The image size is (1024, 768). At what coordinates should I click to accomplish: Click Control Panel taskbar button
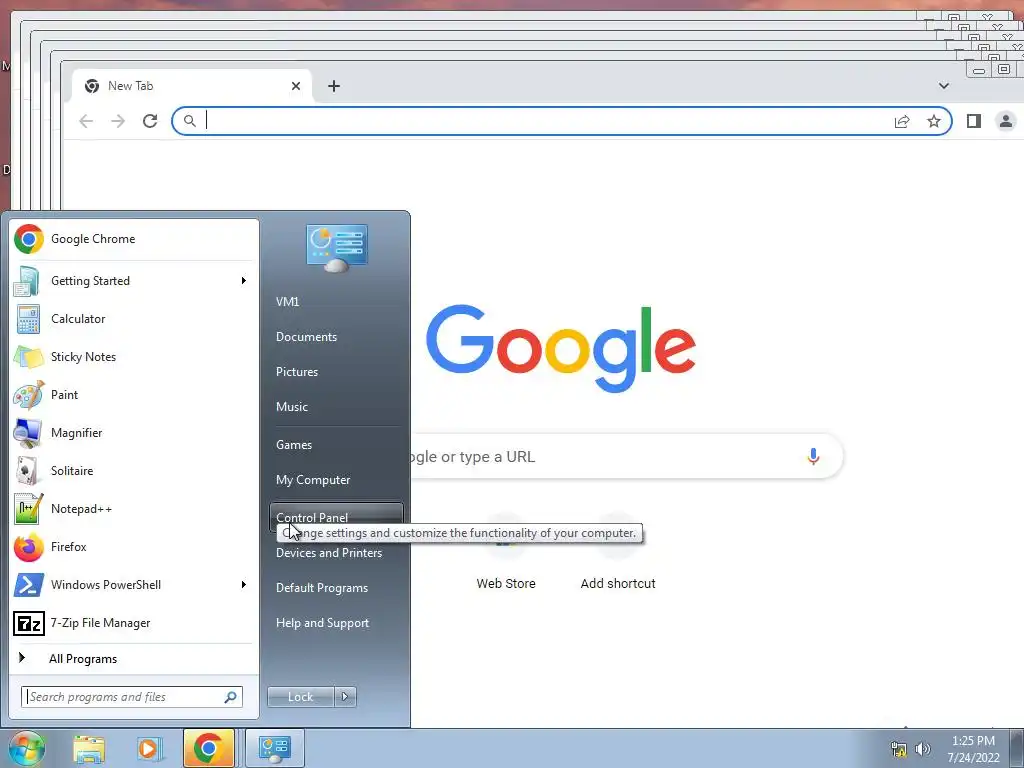[274, 748]
